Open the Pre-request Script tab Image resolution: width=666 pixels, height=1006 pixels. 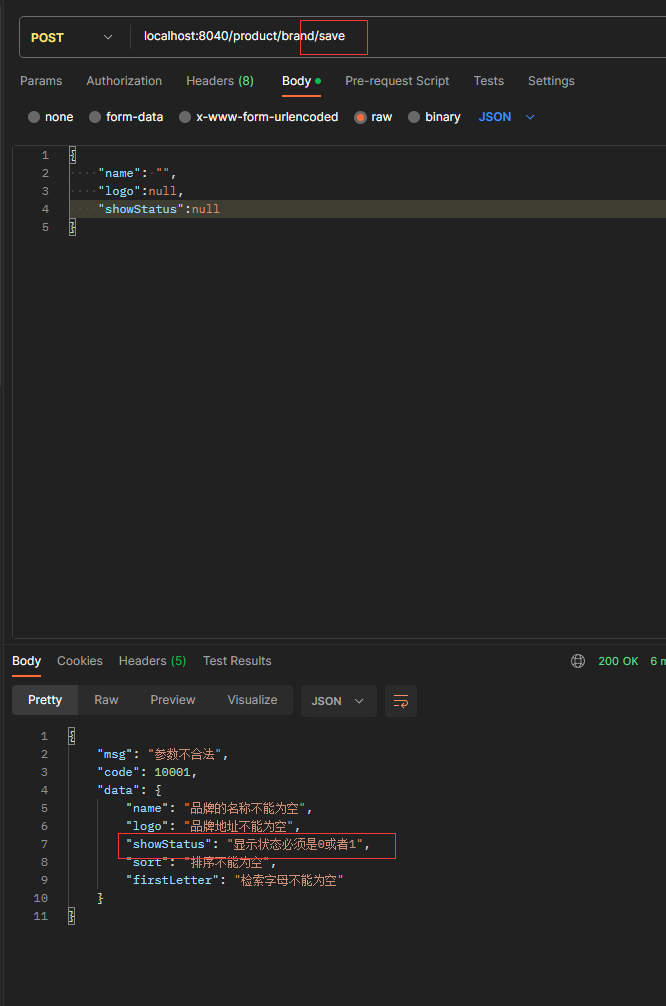(x=397, y=81)
